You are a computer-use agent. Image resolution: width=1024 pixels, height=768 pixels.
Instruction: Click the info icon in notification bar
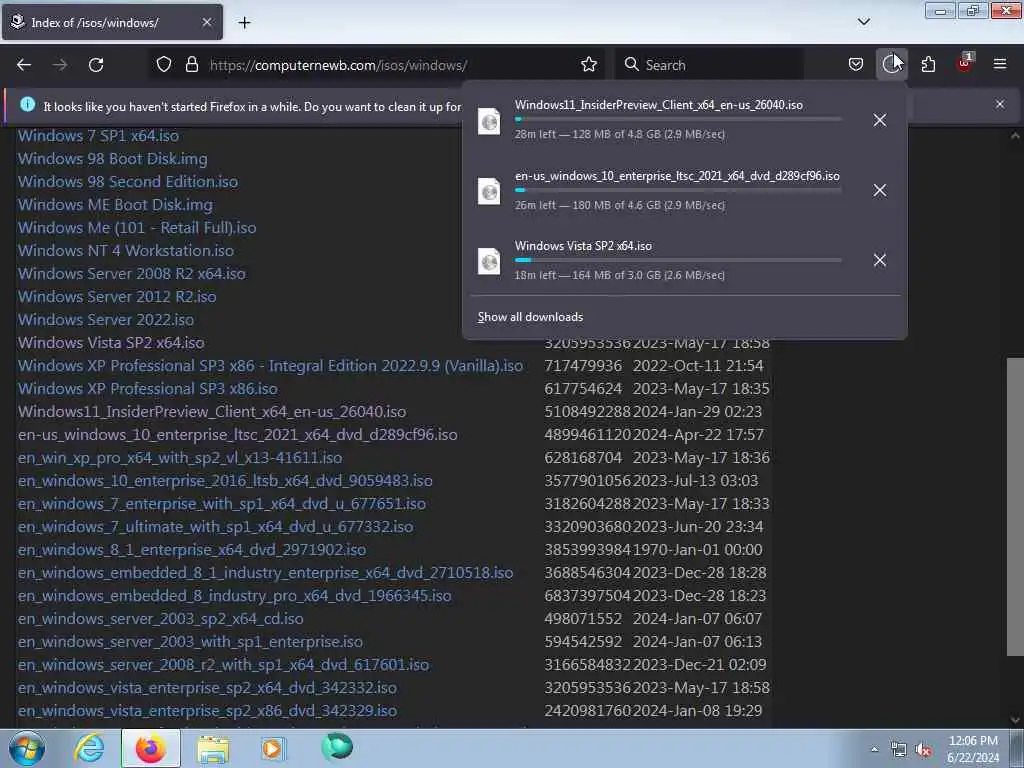tap(27, 104)
